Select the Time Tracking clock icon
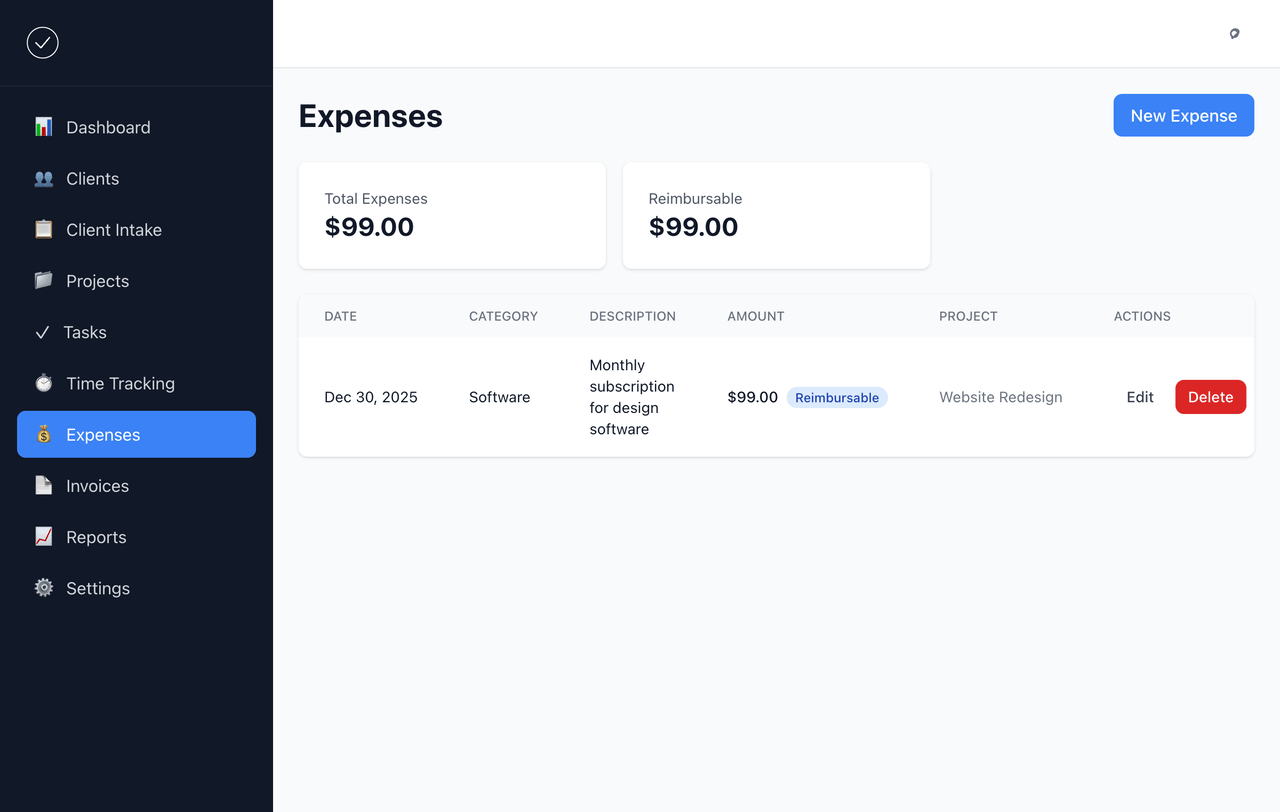 click(x=43, y=383)
